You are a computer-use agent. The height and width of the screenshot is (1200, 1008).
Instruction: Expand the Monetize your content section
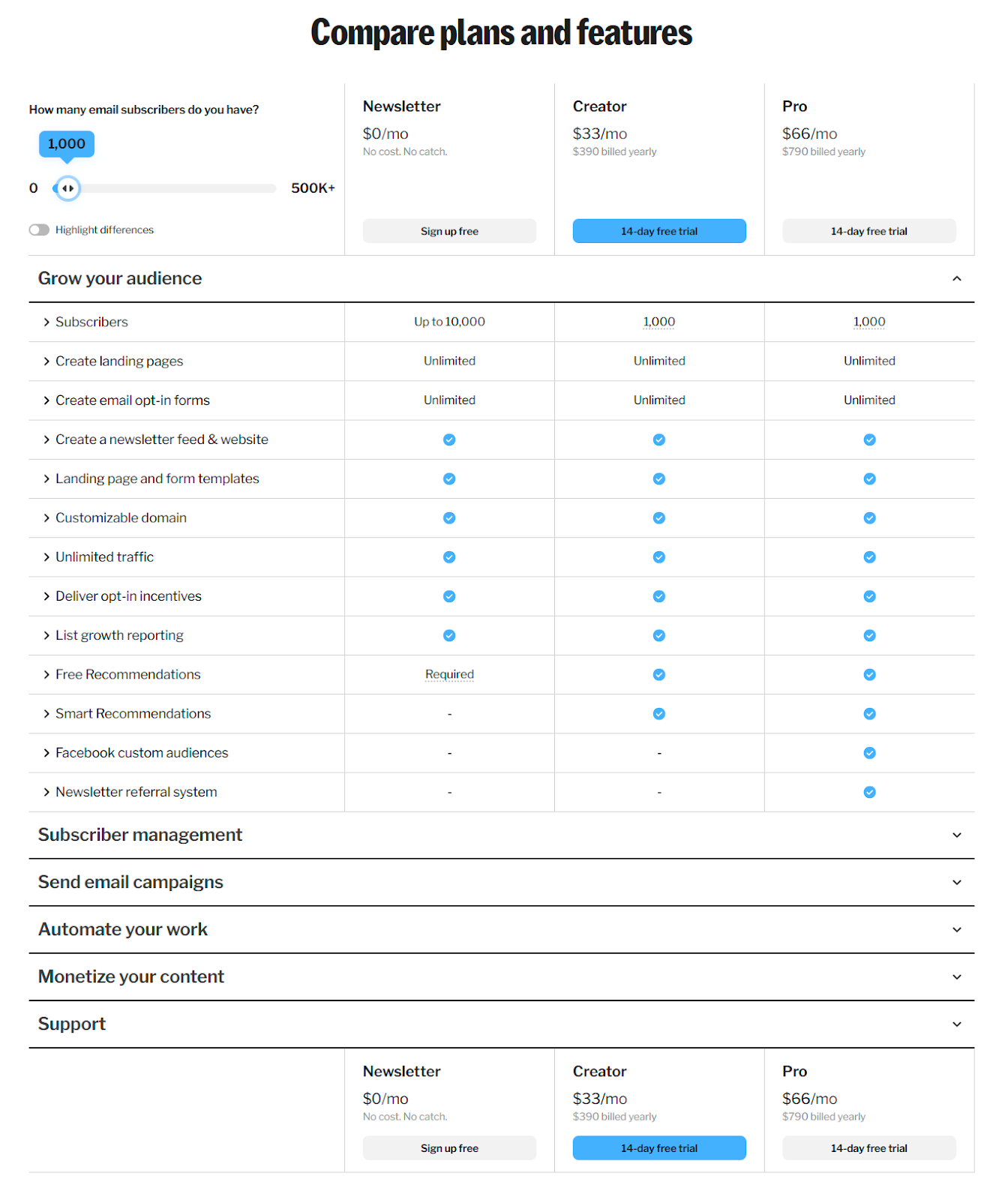(x=956, y=977)
